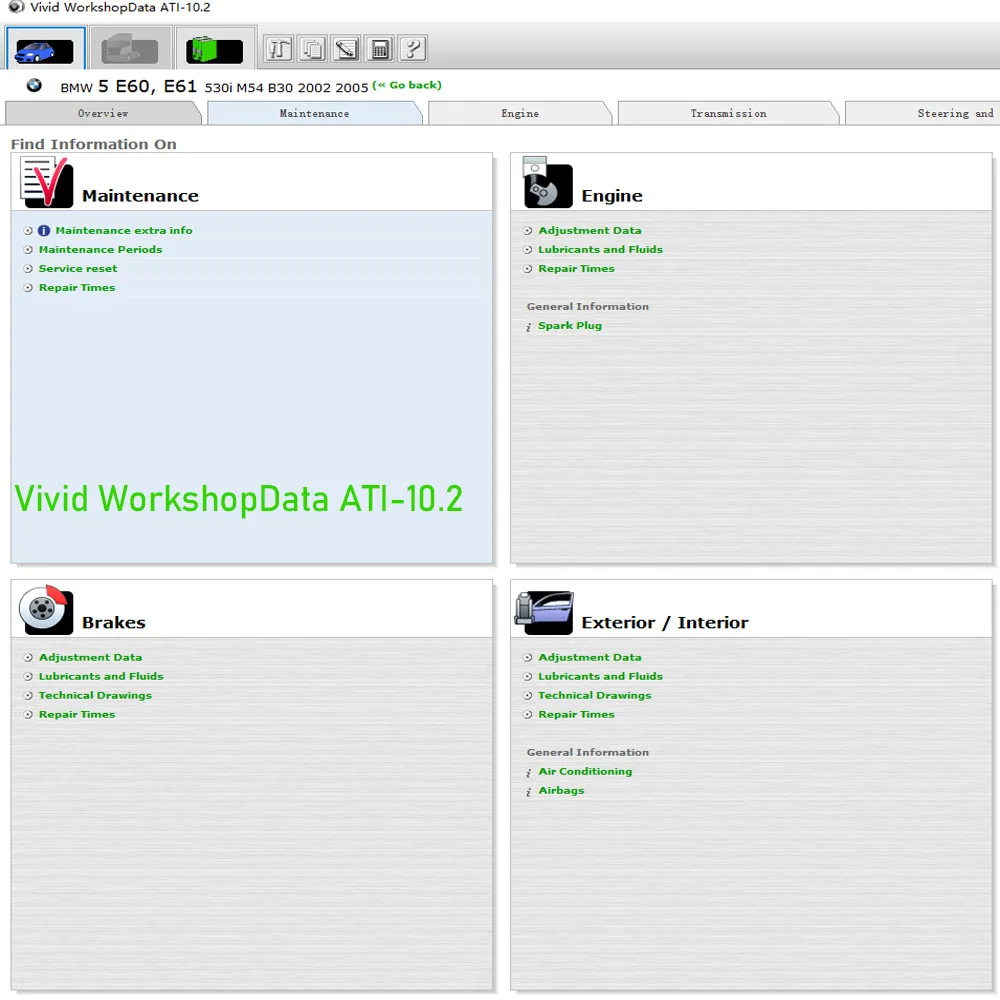Image resolution: width=1000 pixels, height=1000 pixels.
Task: Click the blue info icon beside Maintenance extra info
Action: [x=44, y=231]
